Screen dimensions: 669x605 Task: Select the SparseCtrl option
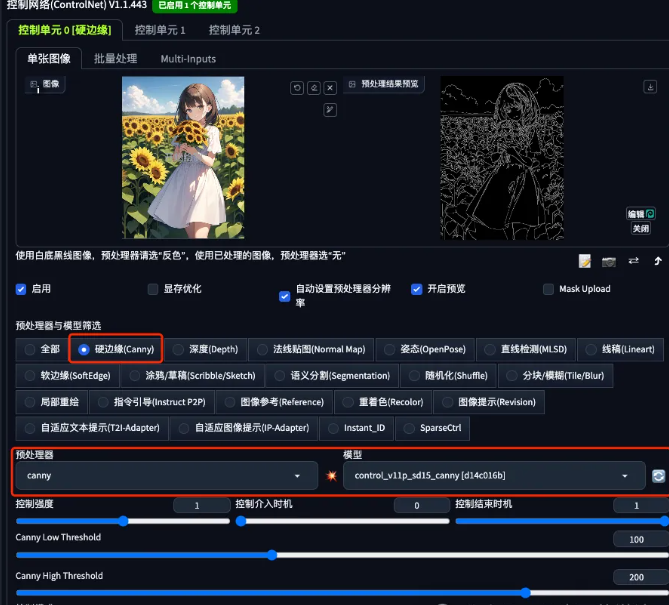433,428
